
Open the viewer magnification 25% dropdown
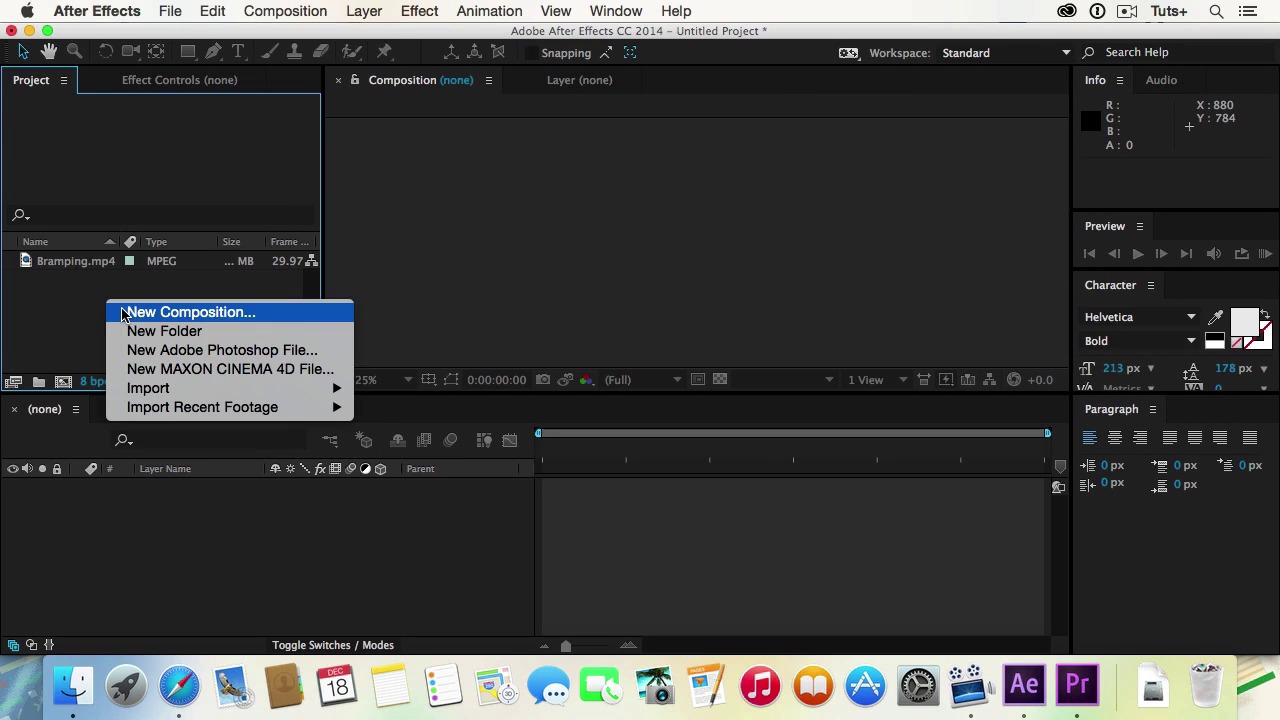point(384,380)
